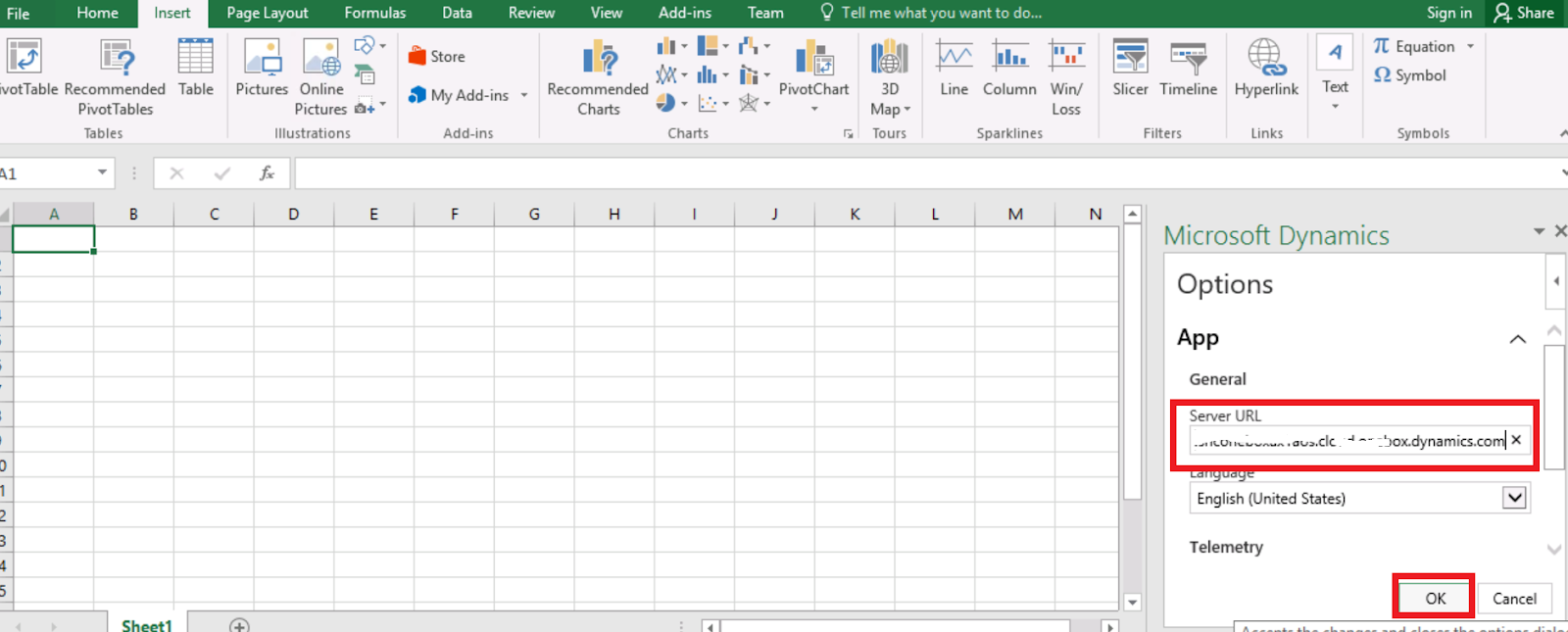1568x632 pixels.
Task: Click the vertical scrollbar down arrow
Action: pyautogui.click(x=1132, y=602)
